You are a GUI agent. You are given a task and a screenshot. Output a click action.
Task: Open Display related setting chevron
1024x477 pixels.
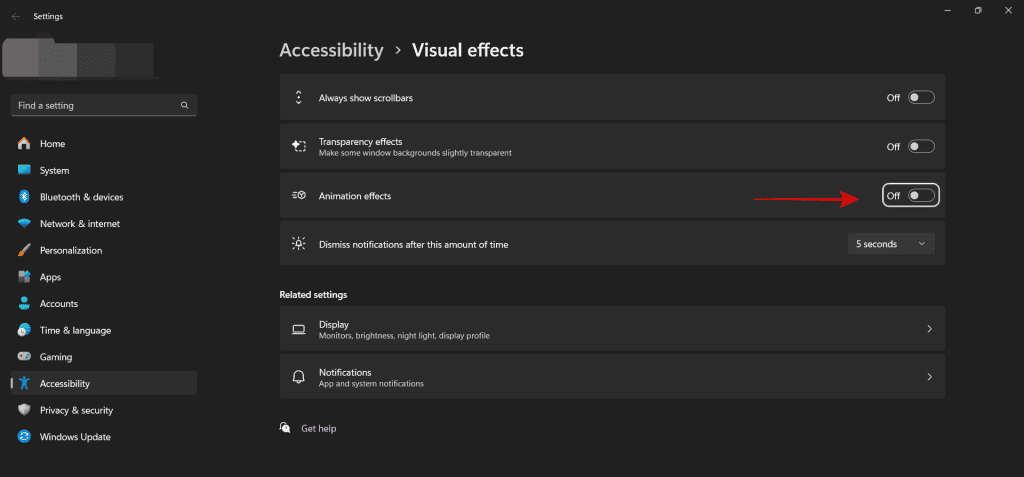[929, 329]
